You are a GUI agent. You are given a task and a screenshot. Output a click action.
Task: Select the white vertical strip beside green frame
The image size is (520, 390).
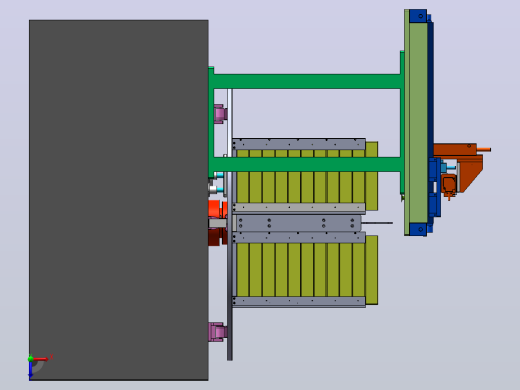(230, 123)
